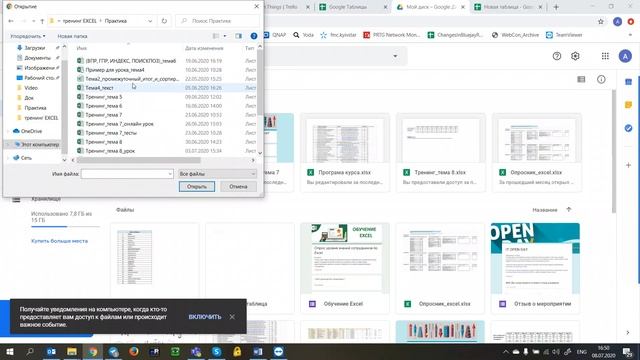640x360 pixels.
Task: Open Тренинг_тема 8.xlsx suggested file
Action: [441, 153]
